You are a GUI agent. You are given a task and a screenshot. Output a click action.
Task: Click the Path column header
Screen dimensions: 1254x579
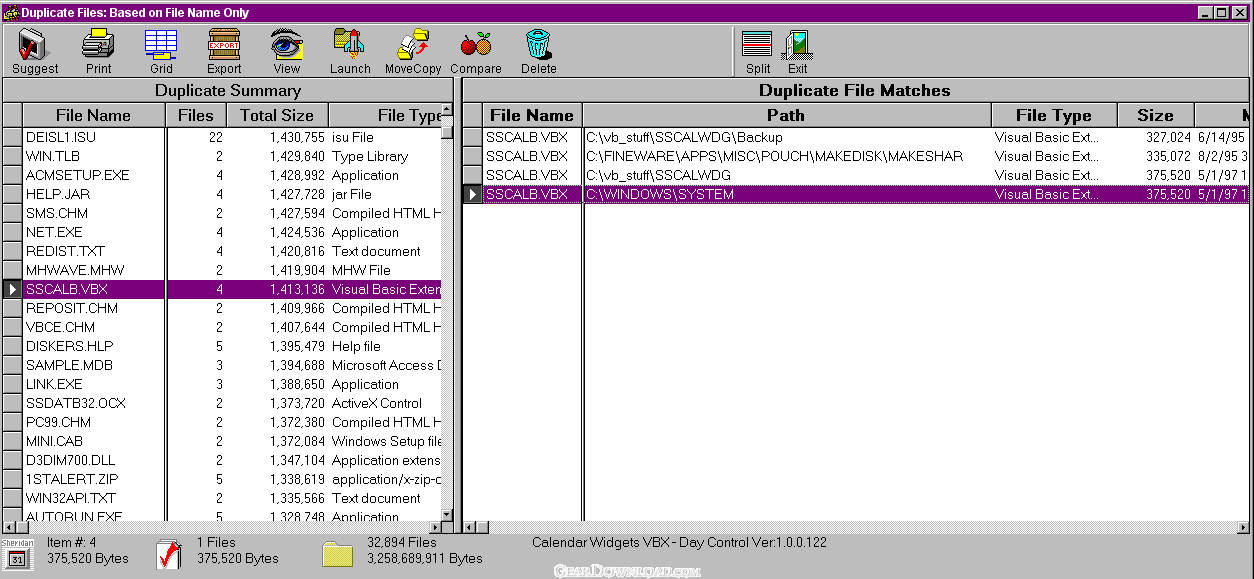[786, 115]
